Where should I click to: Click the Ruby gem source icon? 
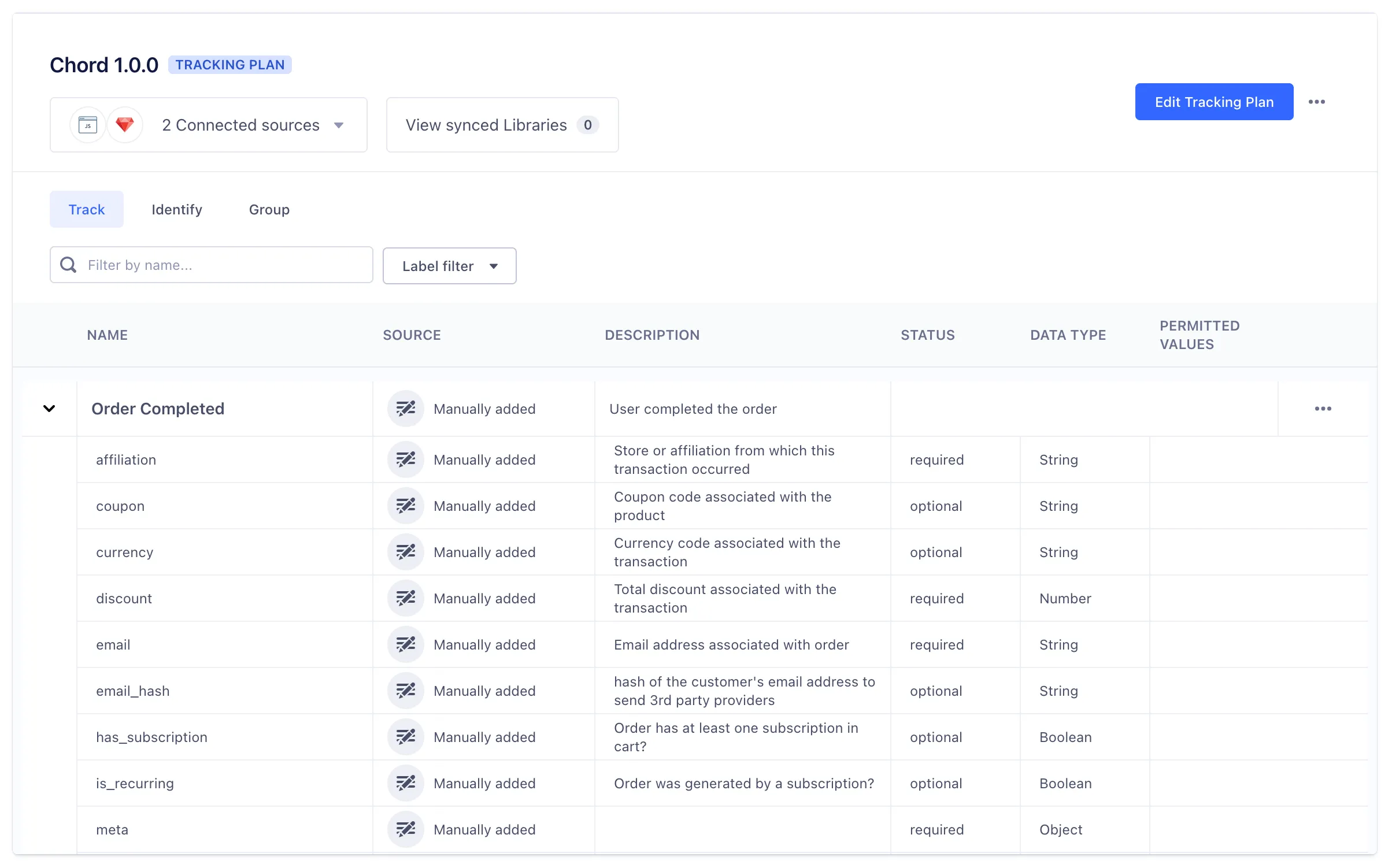(125, 125)
